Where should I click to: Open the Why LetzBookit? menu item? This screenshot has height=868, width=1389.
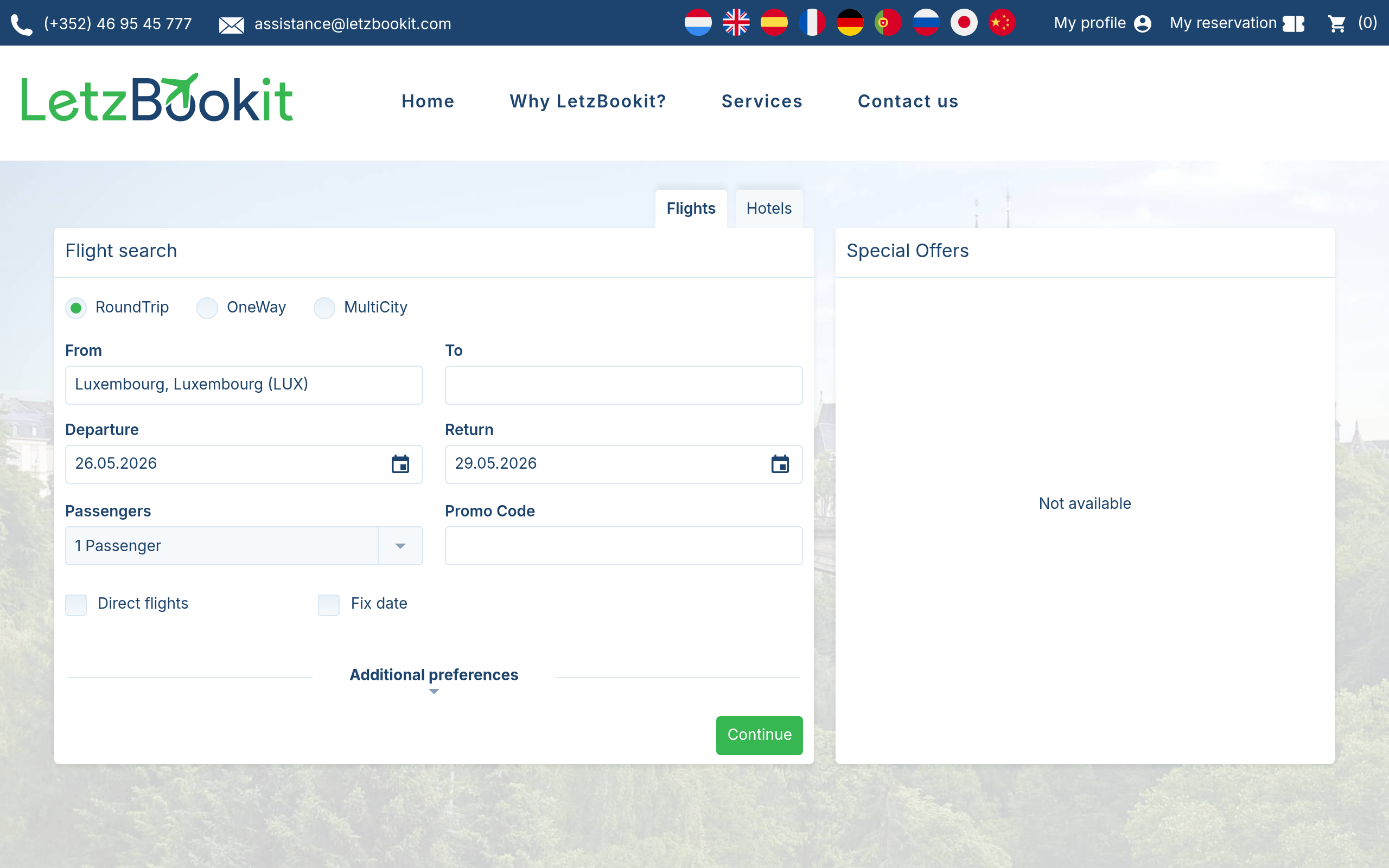(588, 101)
